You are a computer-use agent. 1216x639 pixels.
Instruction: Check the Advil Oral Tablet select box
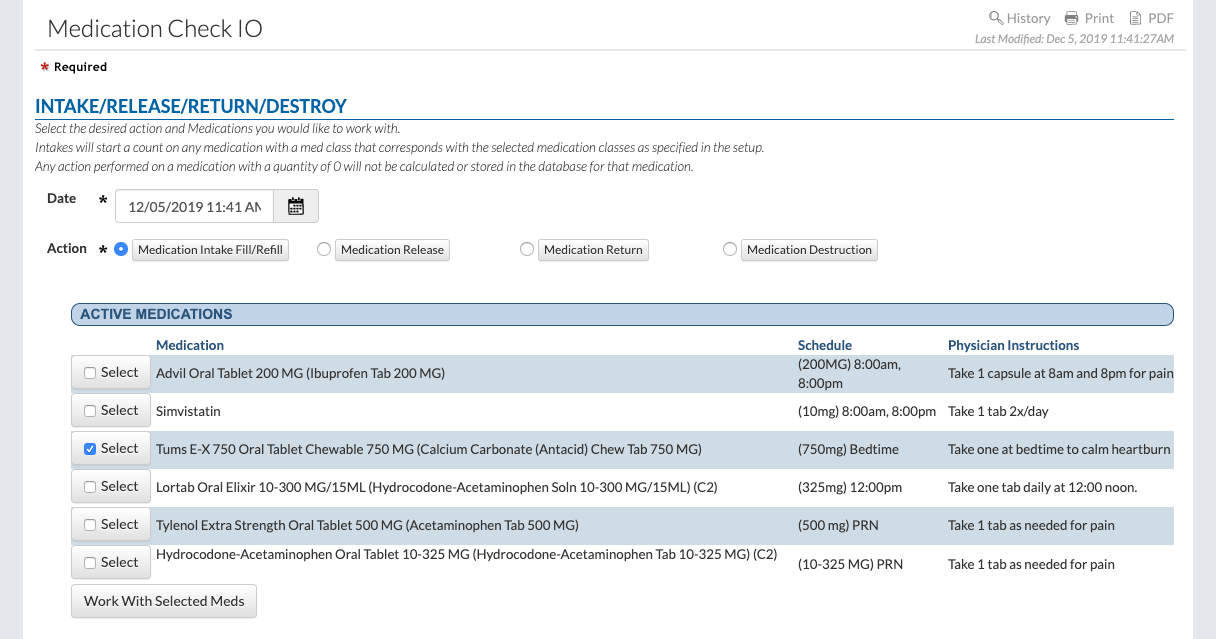90,373
